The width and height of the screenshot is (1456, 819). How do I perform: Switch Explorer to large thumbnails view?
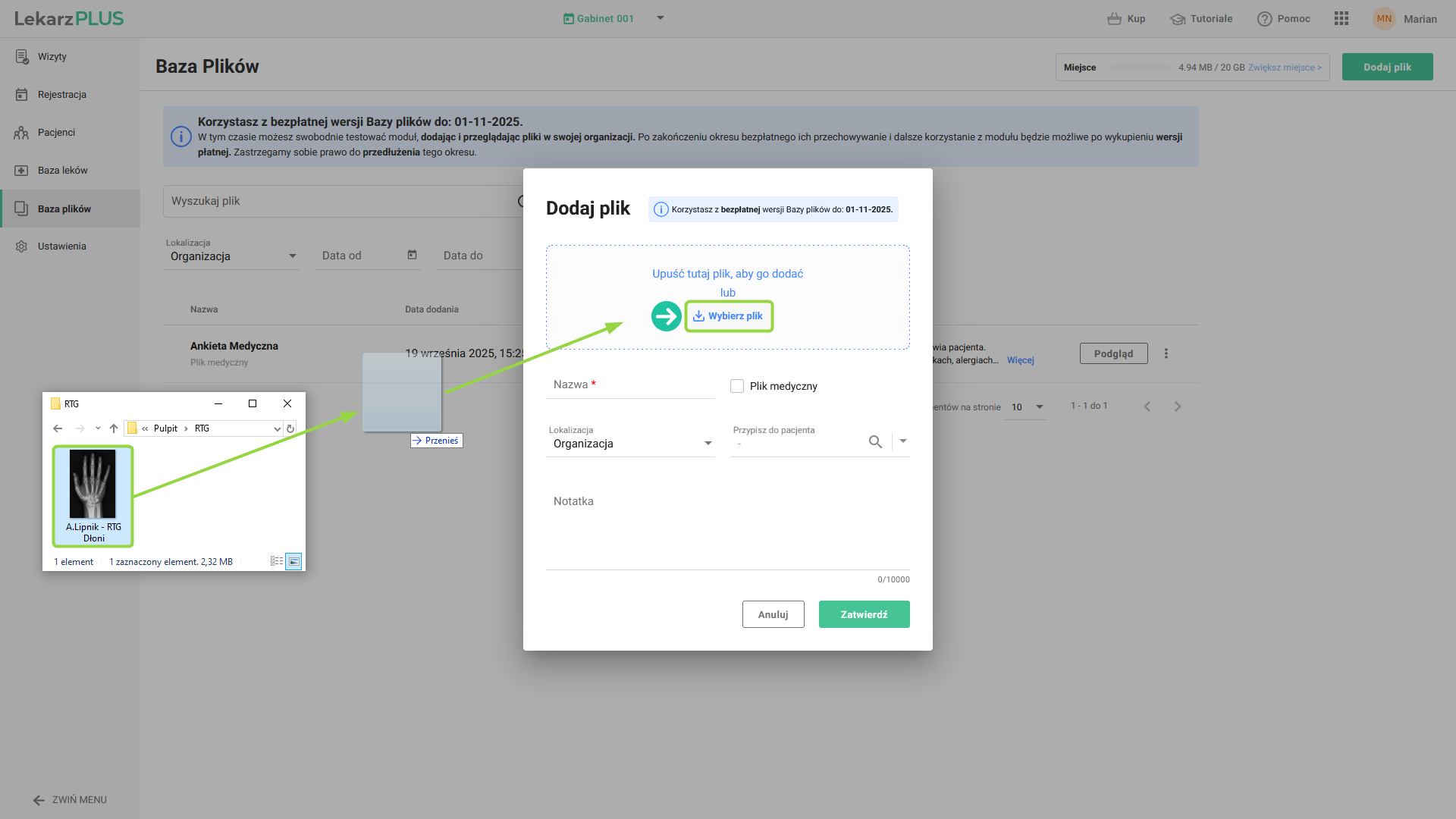coord(293,561)
